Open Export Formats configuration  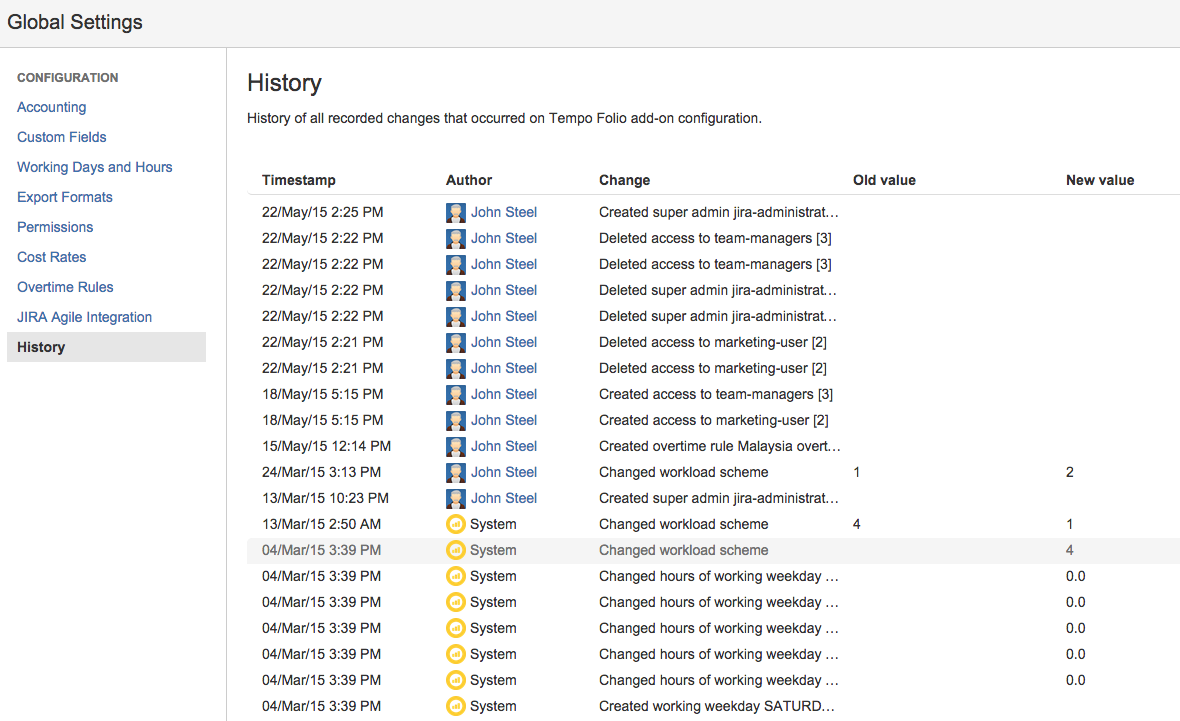coord(64,197)
